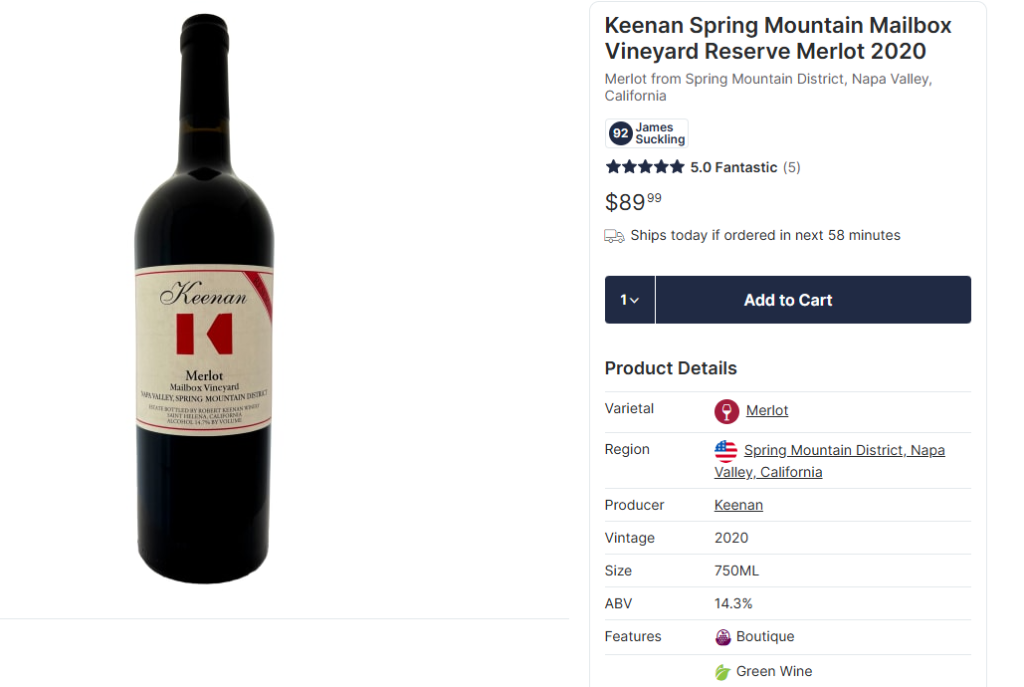The height and width of the screenshot is (687, 1024).
Task: Click the Green Wine leaf icon
Action: 721,671
